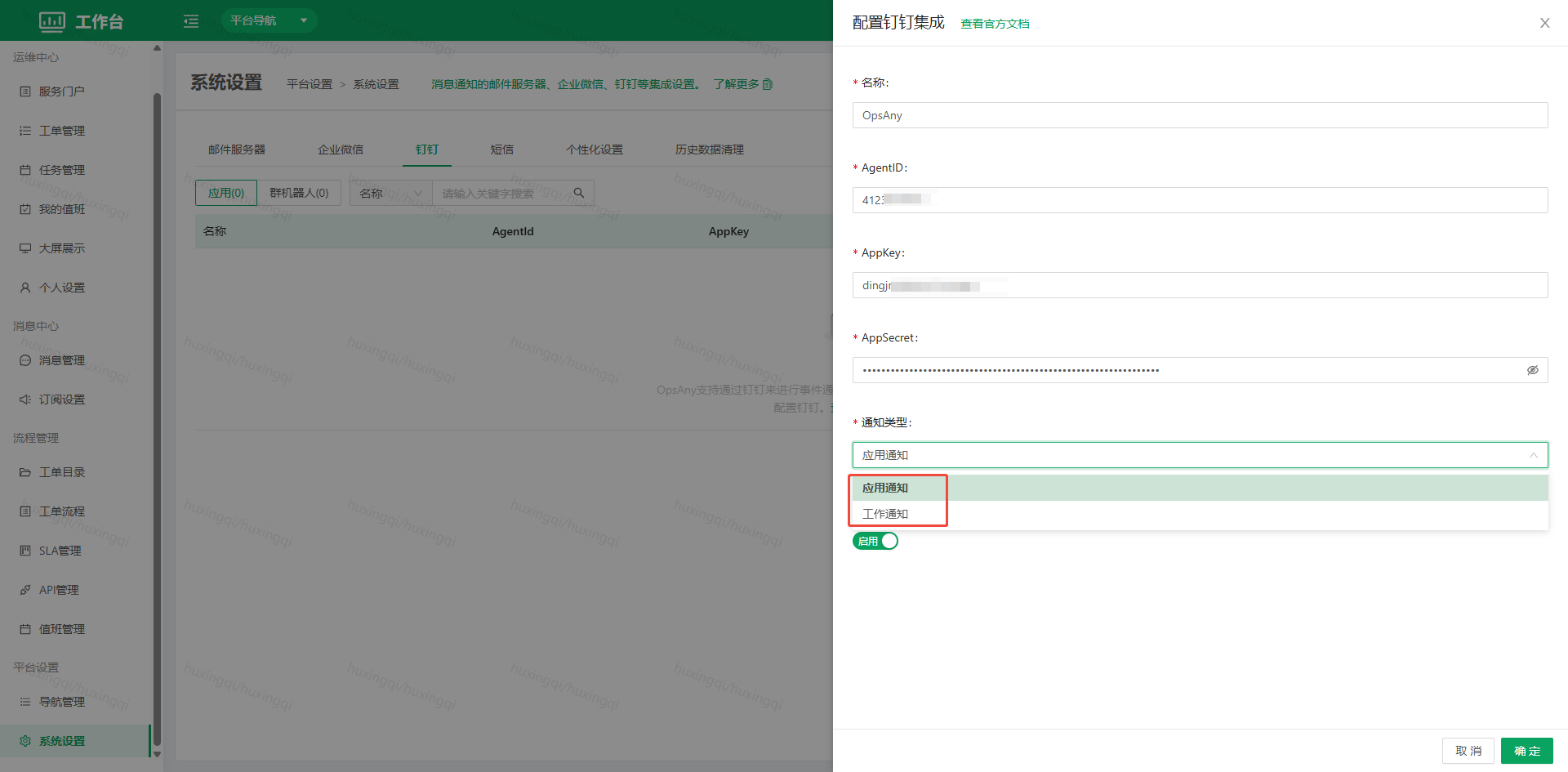Click the sidebar collapse menu icon

click(191, 21)
